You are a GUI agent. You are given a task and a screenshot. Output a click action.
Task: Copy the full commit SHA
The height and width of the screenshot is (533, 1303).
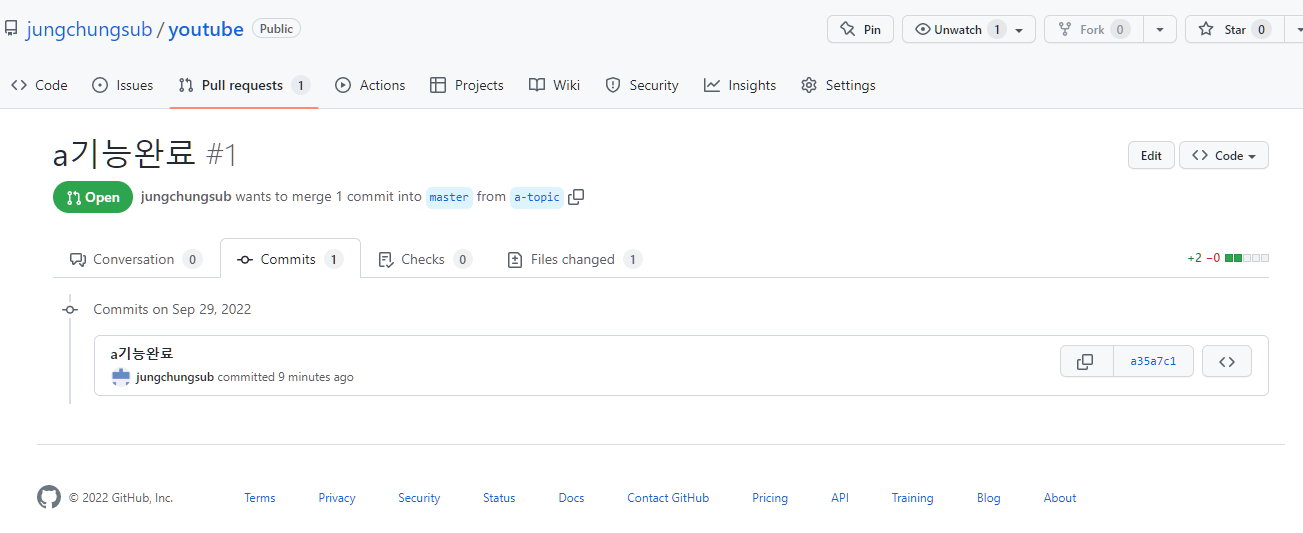pos(1086,361)
